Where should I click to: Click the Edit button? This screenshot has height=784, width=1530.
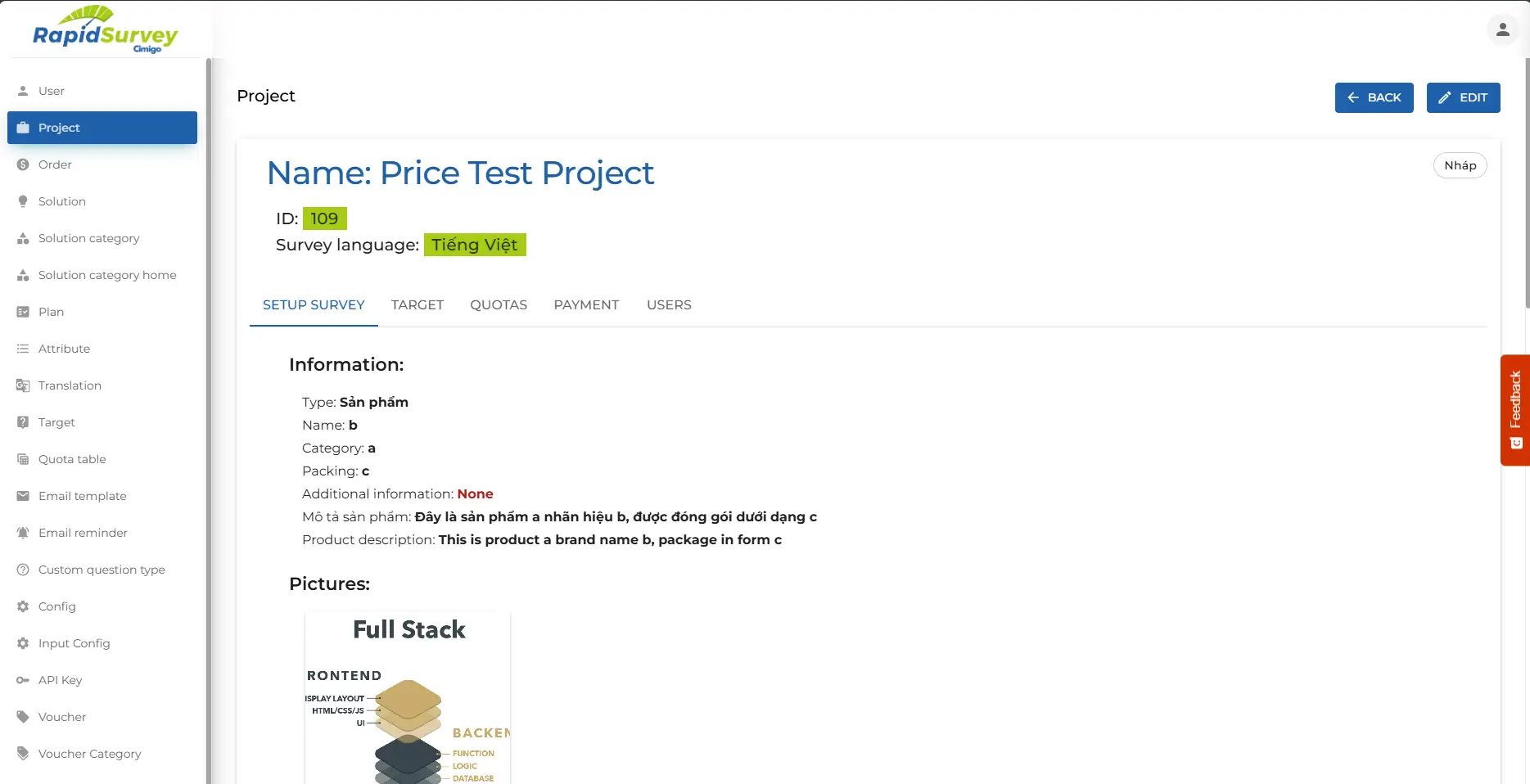[x=1463, y=97]
